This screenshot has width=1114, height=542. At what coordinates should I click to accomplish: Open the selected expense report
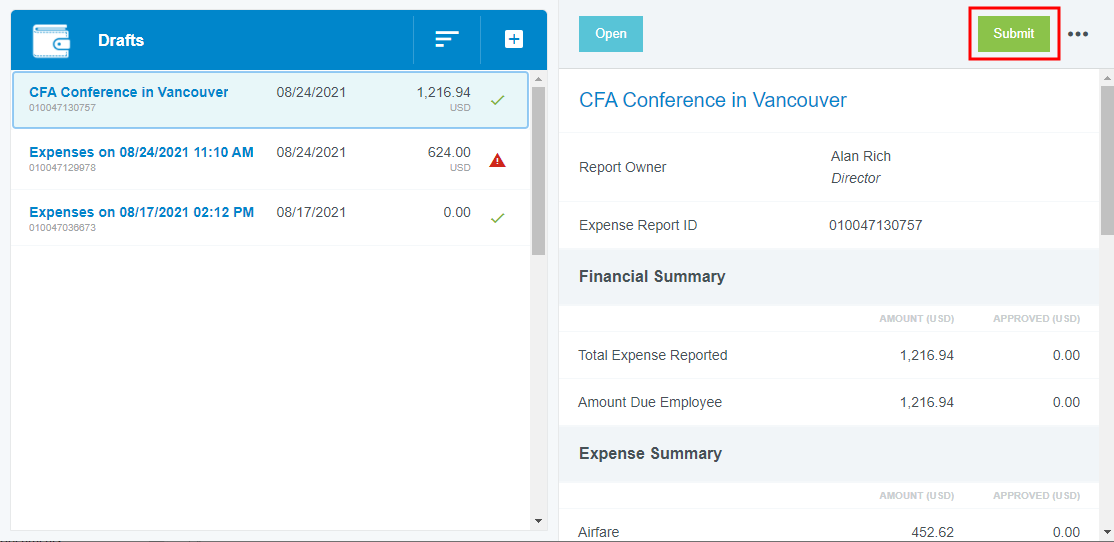click(x=611, y=33)
